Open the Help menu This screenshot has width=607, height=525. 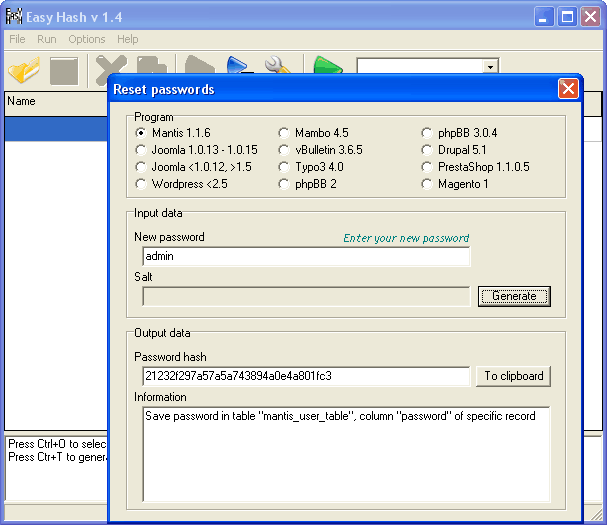[128, 39]
